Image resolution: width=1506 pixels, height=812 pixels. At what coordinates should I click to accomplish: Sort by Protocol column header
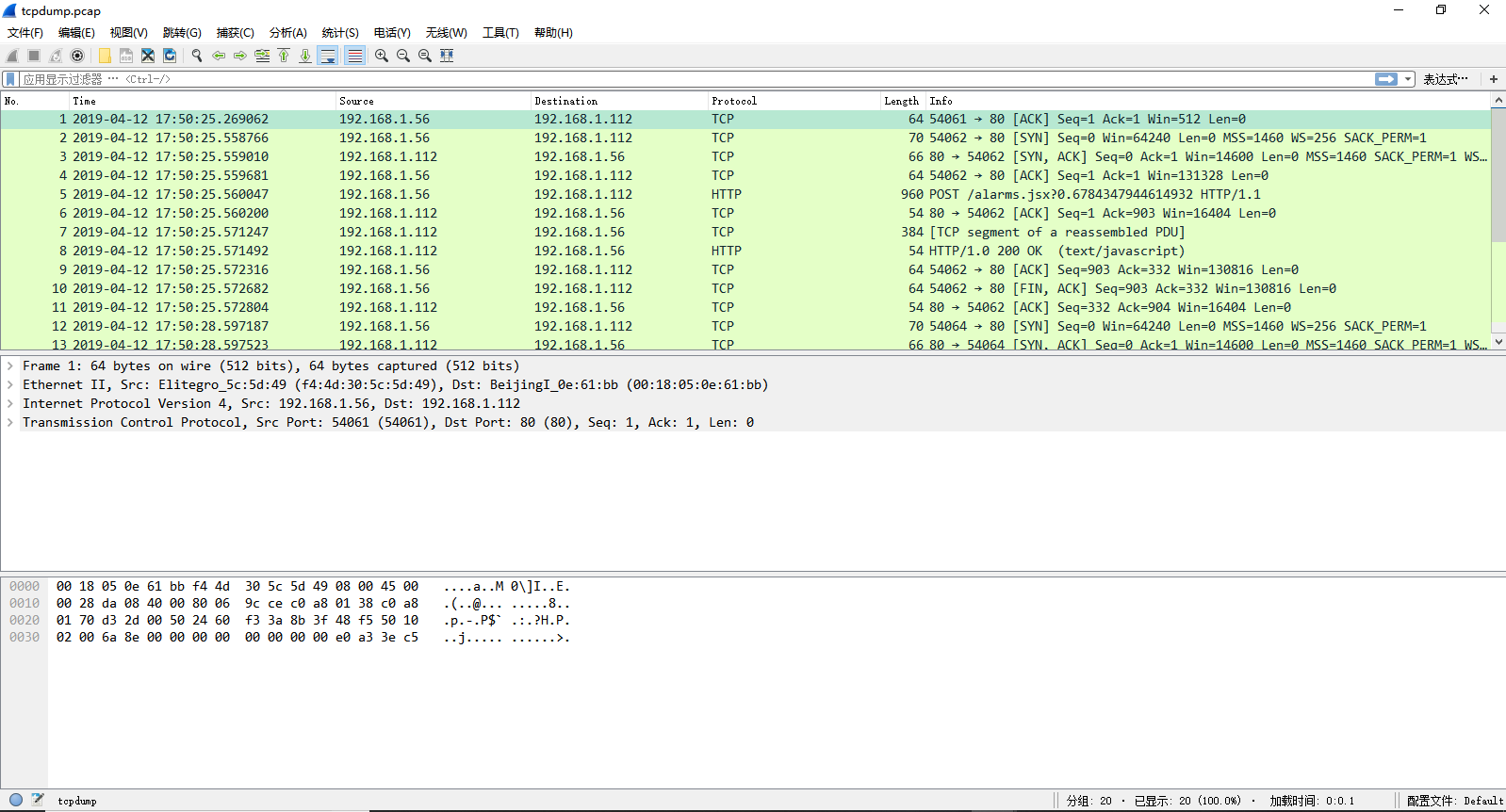point(794,101)
